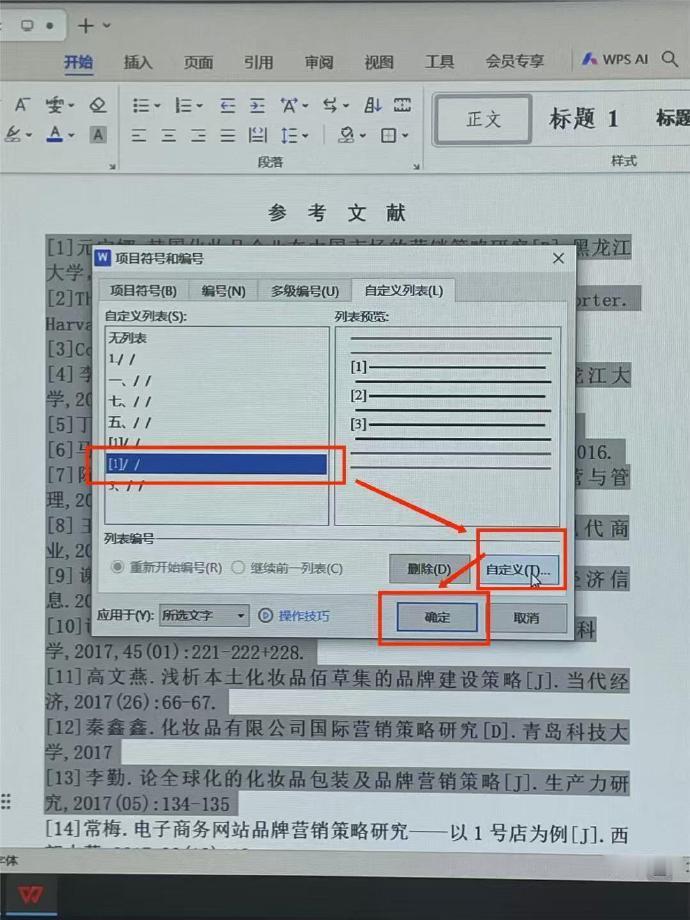Expand the highlight color dropdown arrow

click(28, 136)
